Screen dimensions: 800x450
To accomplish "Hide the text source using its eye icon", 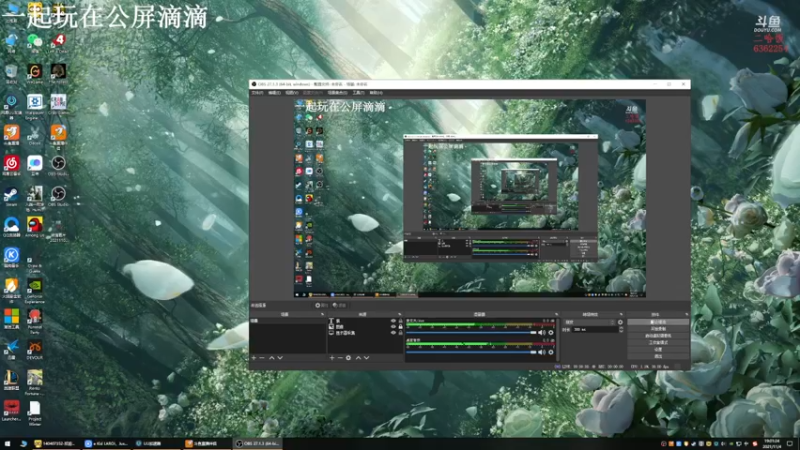I will pyautogui.click(x=393, y=321).
